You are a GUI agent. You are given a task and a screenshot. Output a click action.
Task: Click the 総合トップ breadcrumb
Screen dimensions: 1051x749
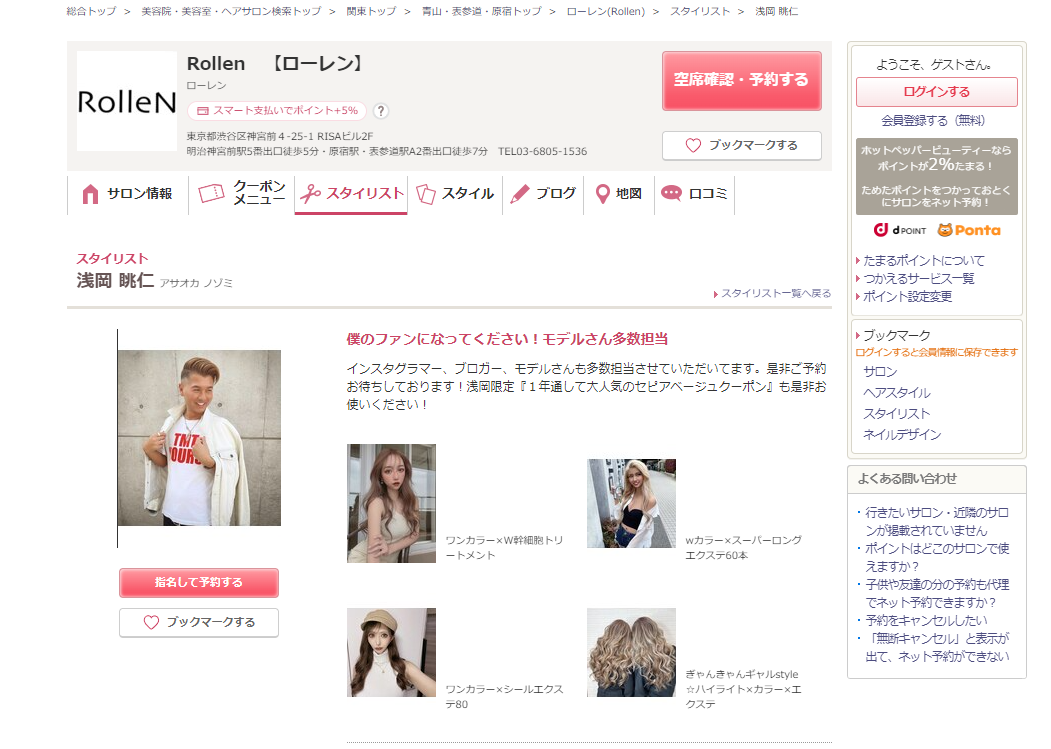click(91, 11)
